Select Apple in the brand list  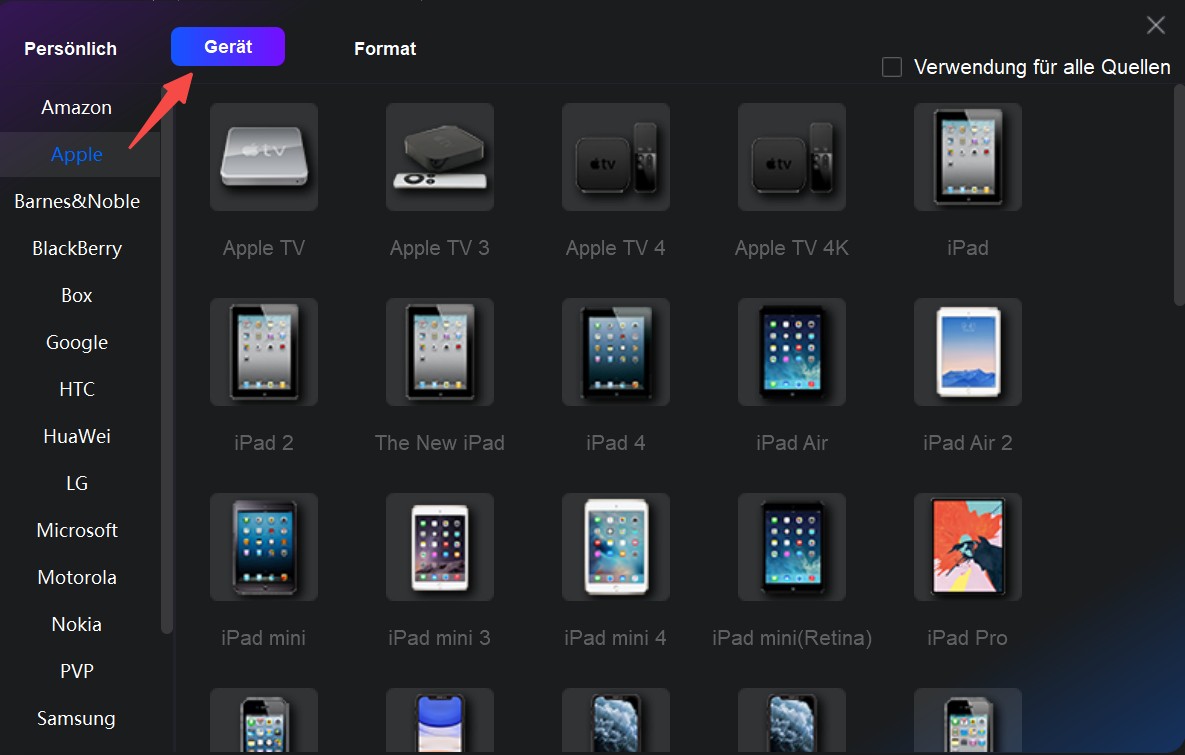point(76,154)
